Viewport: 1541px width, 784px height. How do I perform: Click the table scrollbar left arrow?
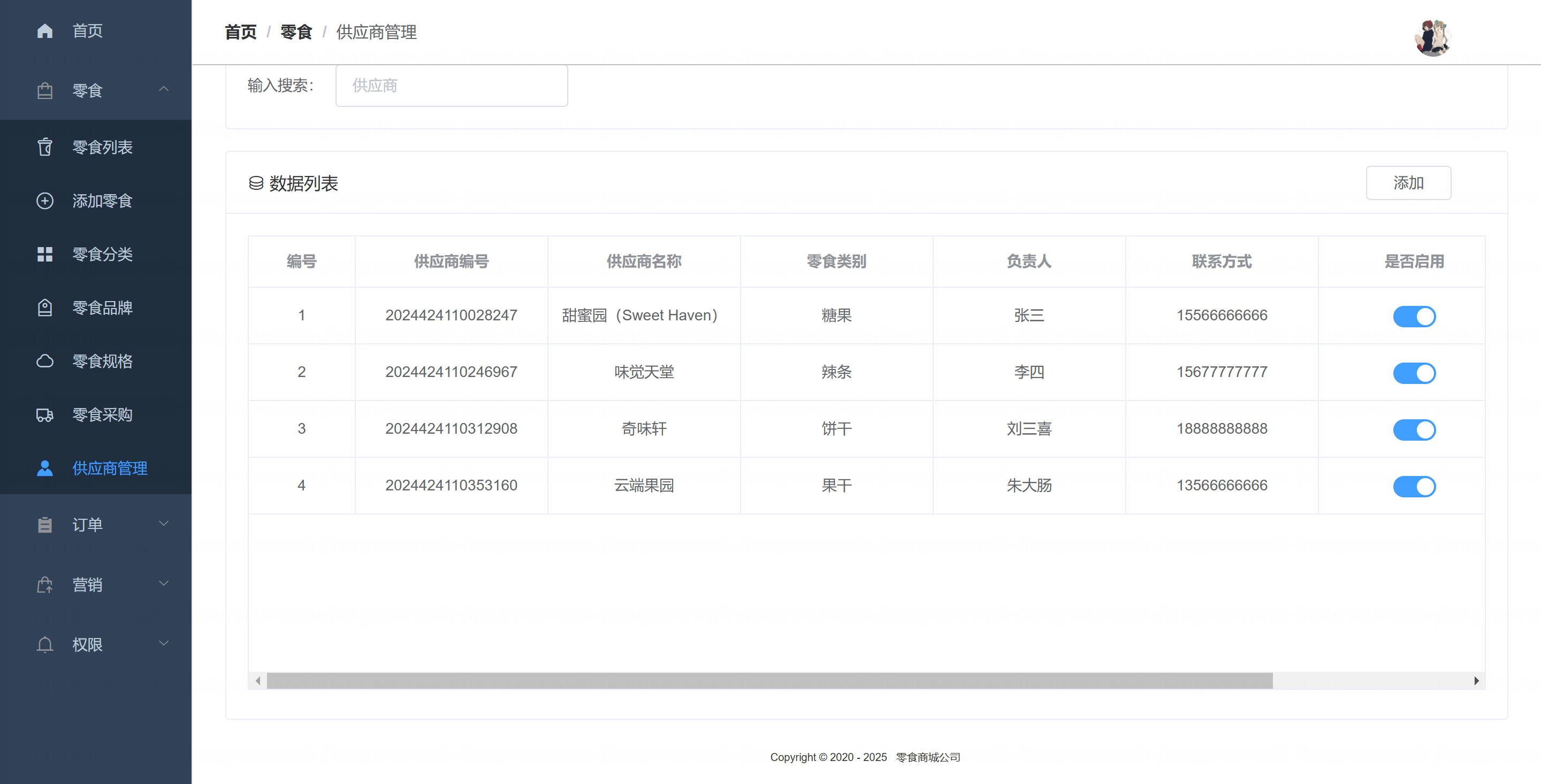click(x=258, y=681)
